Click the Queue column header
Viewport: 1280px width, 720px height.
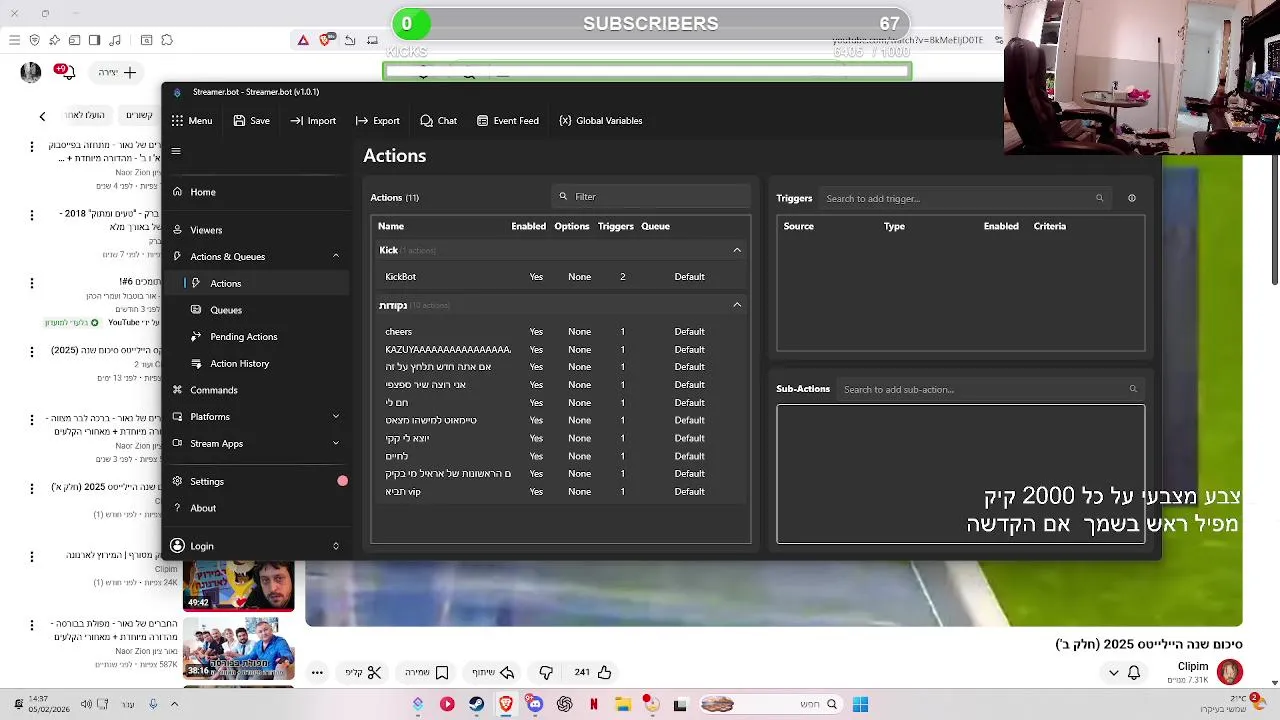click(x=655, y=226)
